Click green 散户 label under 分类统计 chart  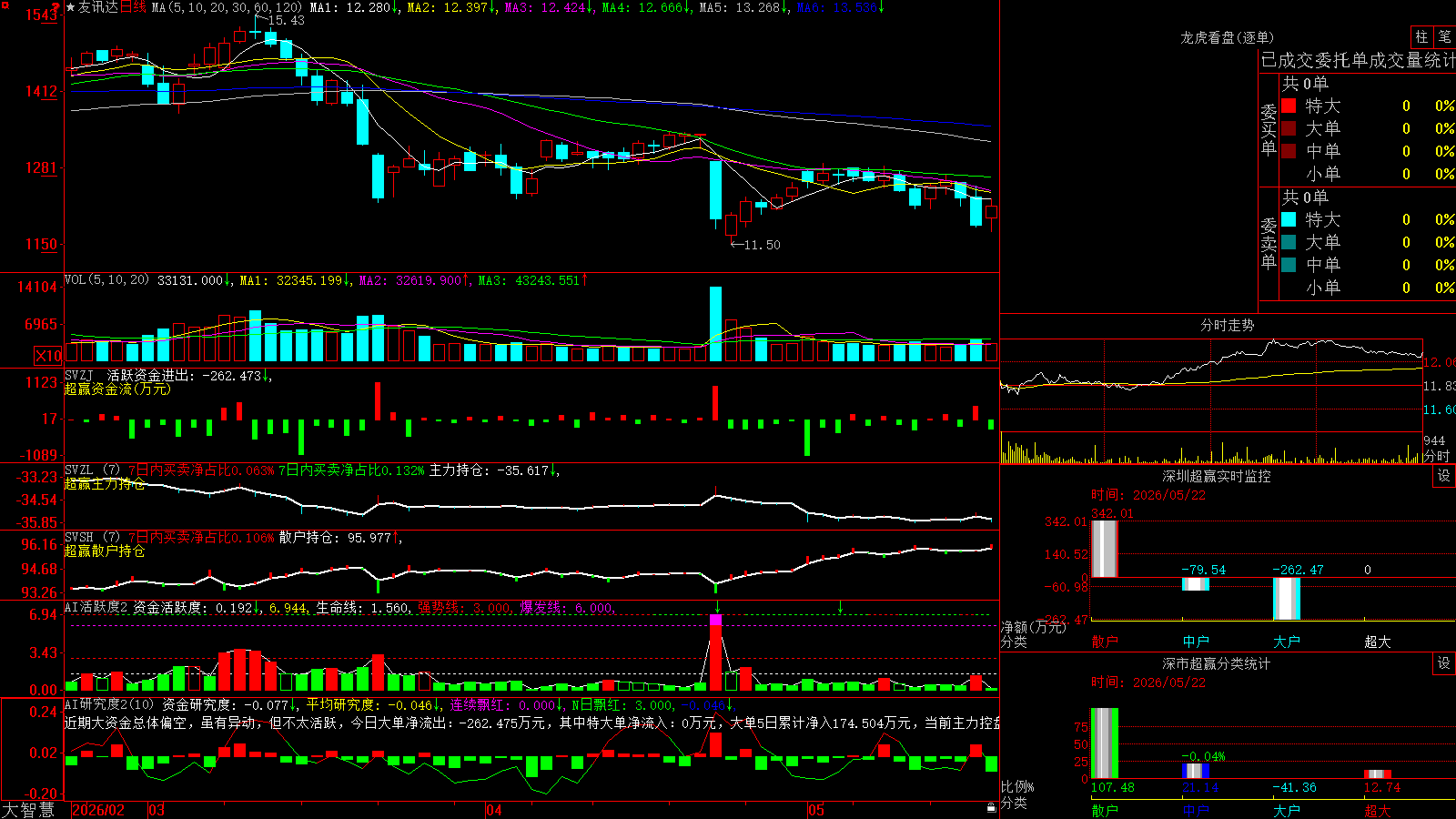pos(1104,810)
